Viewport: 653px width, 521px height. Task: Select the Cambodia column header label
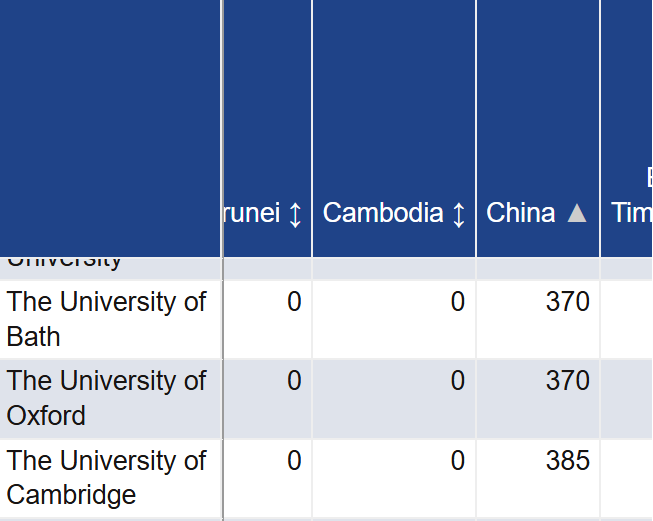(x=383, y=213)
